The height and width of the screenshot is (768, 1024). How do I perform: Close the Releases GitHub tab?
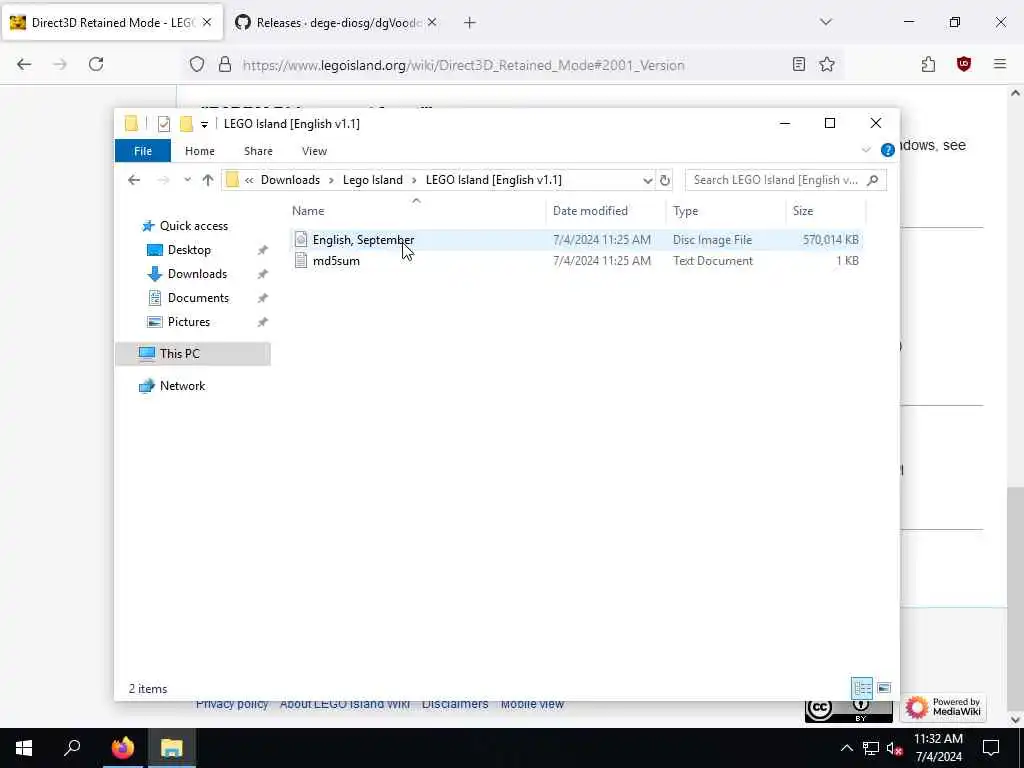[x=432, y=22]
